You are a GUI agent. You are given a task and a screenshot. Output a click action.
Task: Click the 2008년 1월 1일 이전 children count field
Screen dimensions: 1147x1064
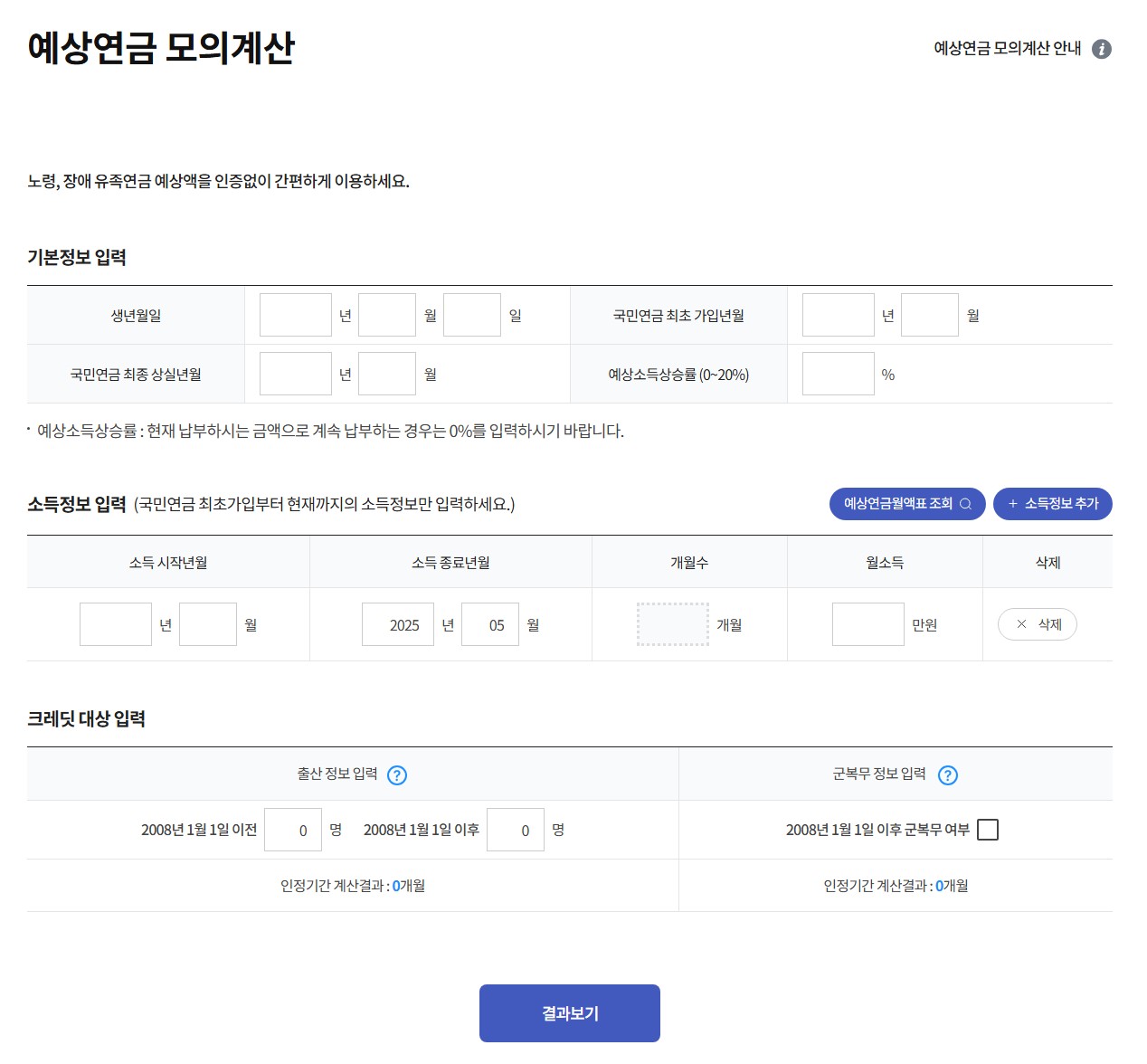pyautogui.click(x=293, y=829)
